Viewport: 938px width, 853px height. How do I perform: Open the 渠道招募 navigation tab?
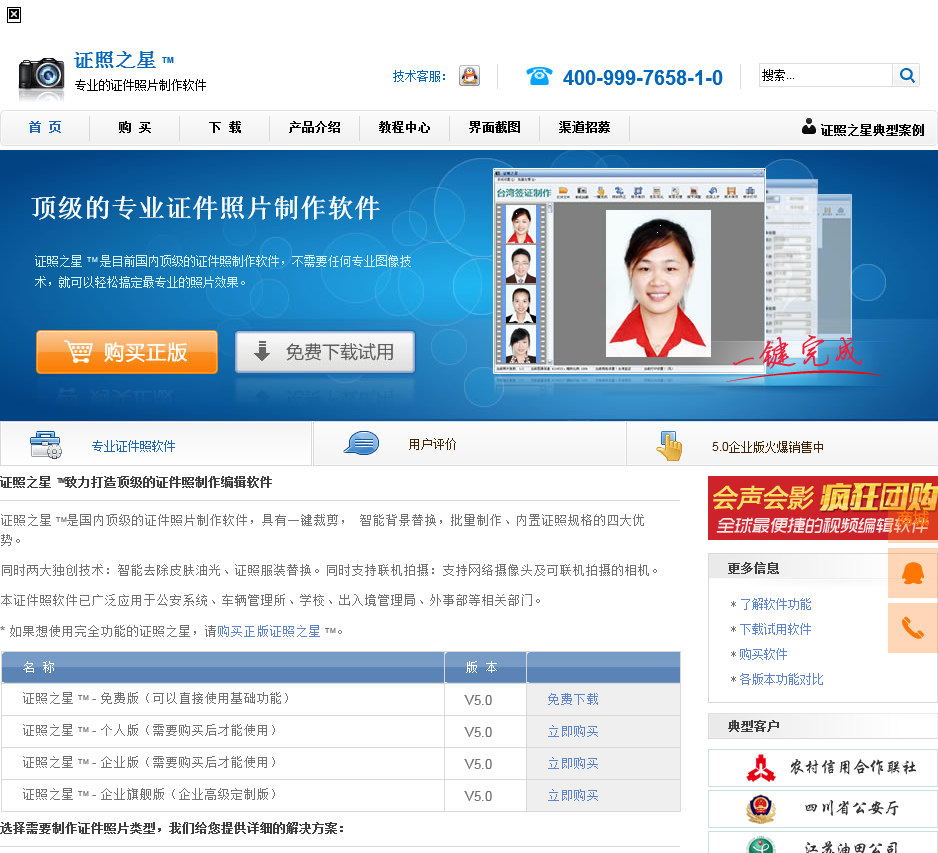pos(584,127)
